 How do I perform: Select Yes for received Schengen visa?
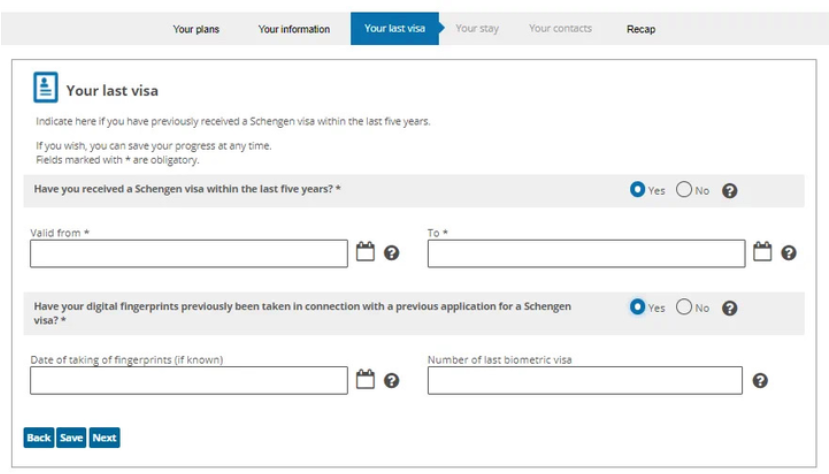click(x=637, y=189)
